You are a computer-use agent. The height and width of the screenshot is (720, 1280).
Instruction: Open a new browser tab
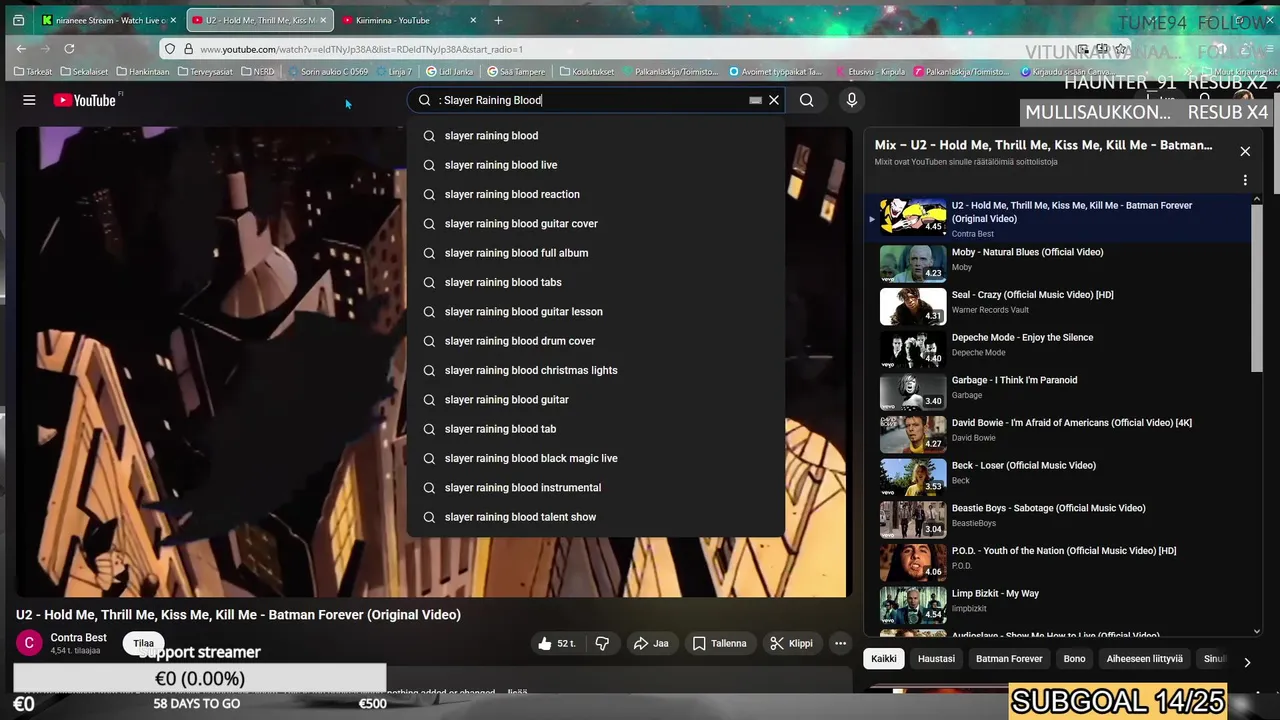point(498,20)
